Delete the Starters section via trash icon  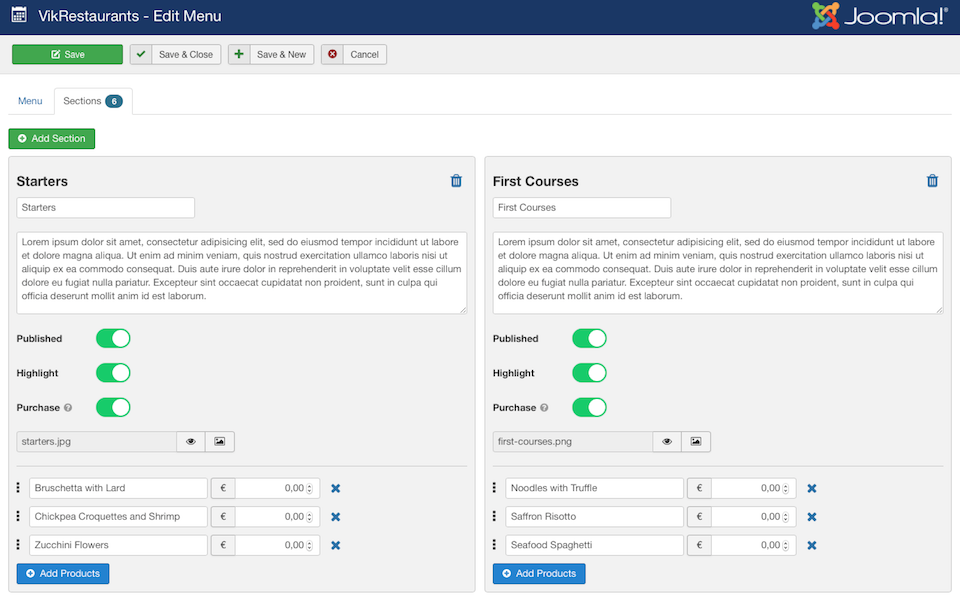point(456,181)
